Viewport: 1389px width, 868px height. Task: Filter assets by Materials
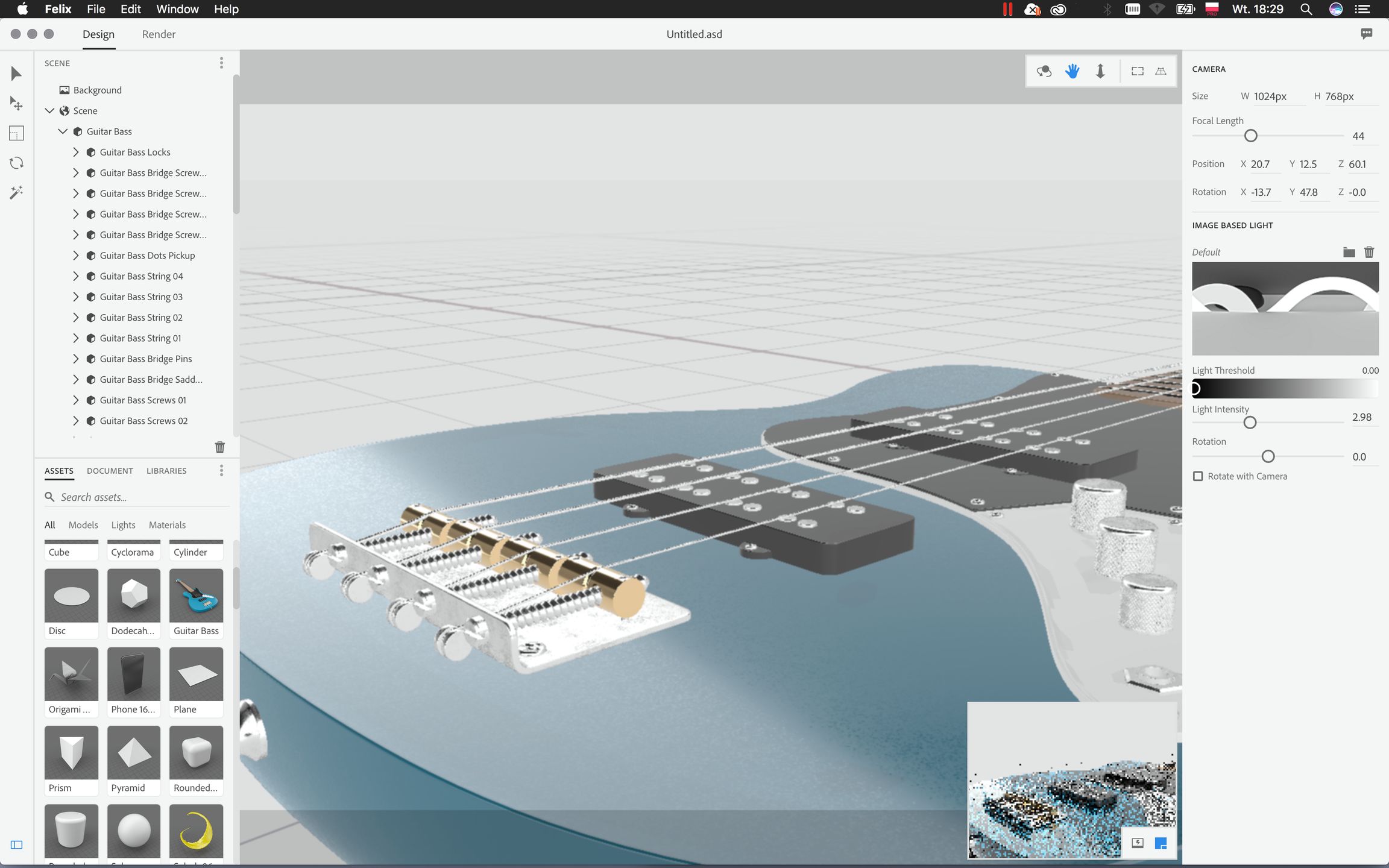click(167, 525)
